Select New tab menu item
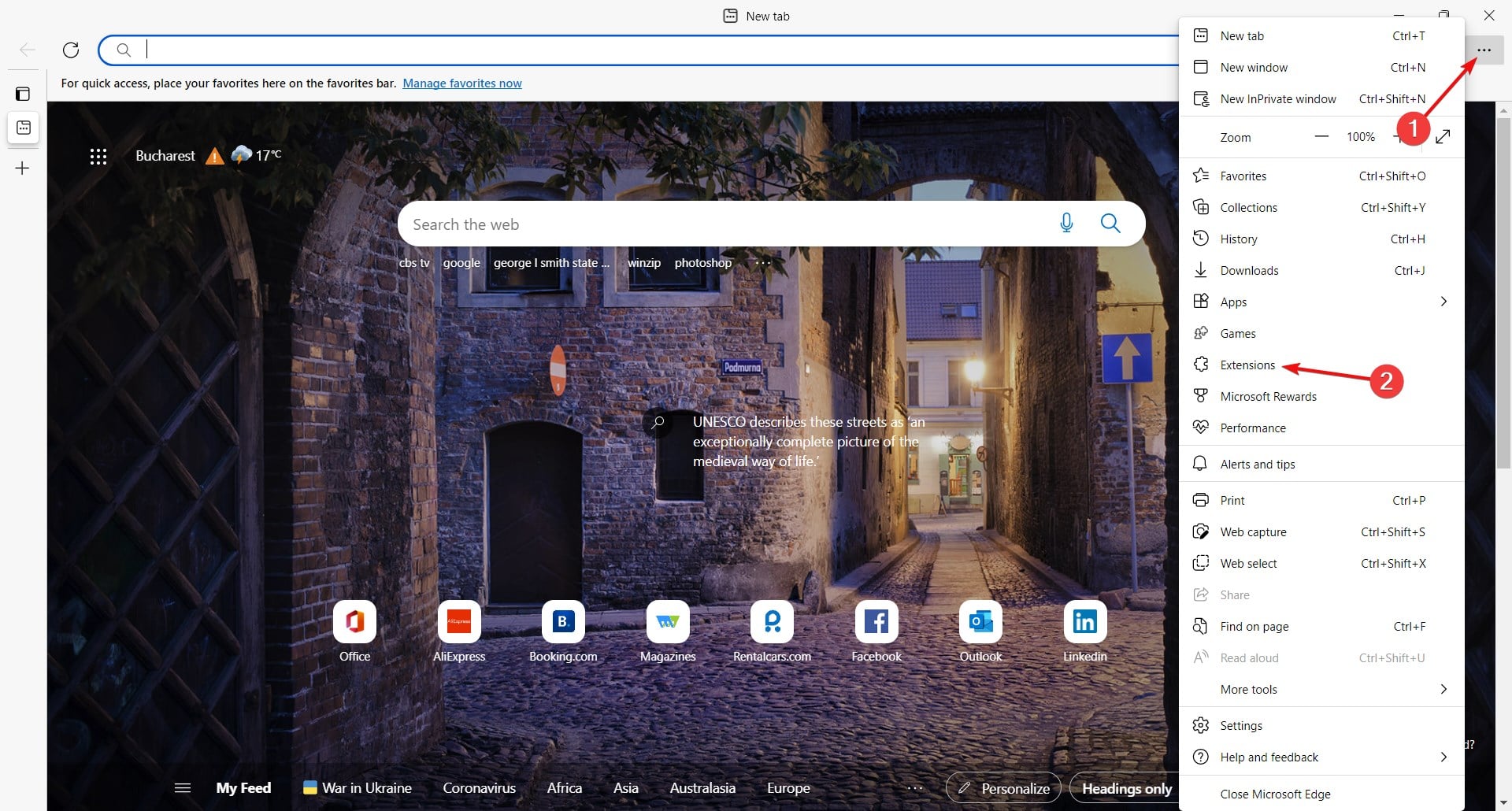 pos(1321,35)
